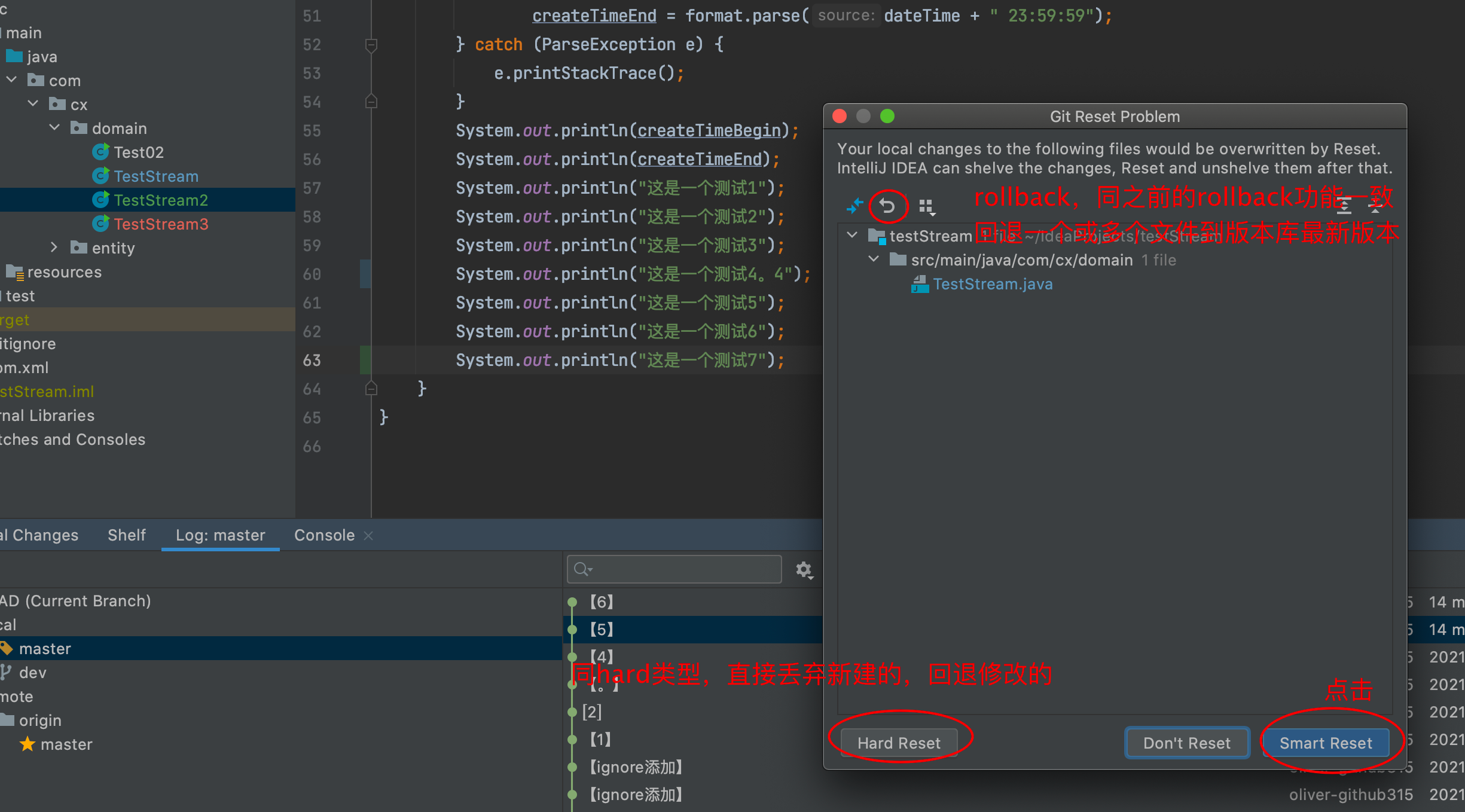The width and height of the screenshot is (1465, 812).
Task: Toggle fold marker at line 54
Action: 371,101
